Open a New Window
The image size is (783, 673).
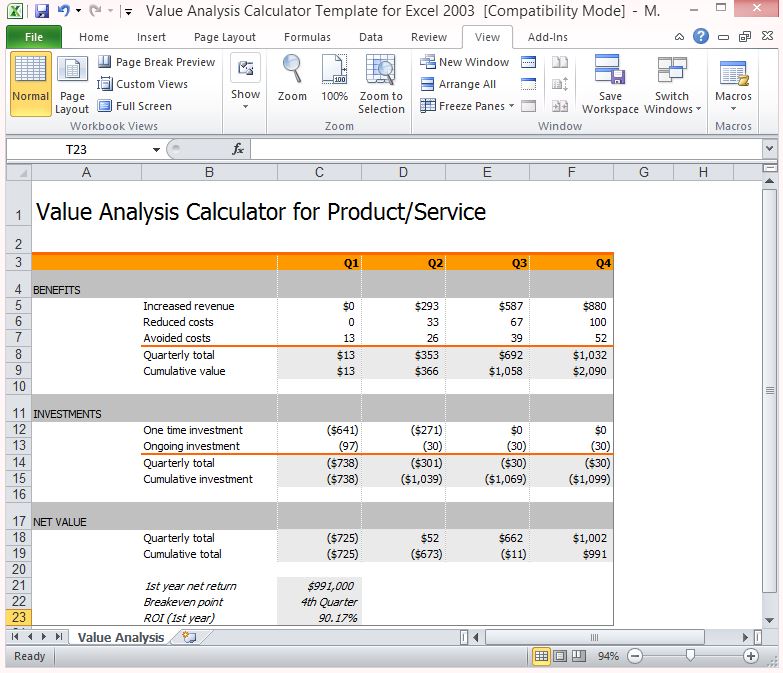tap(464, 62)
